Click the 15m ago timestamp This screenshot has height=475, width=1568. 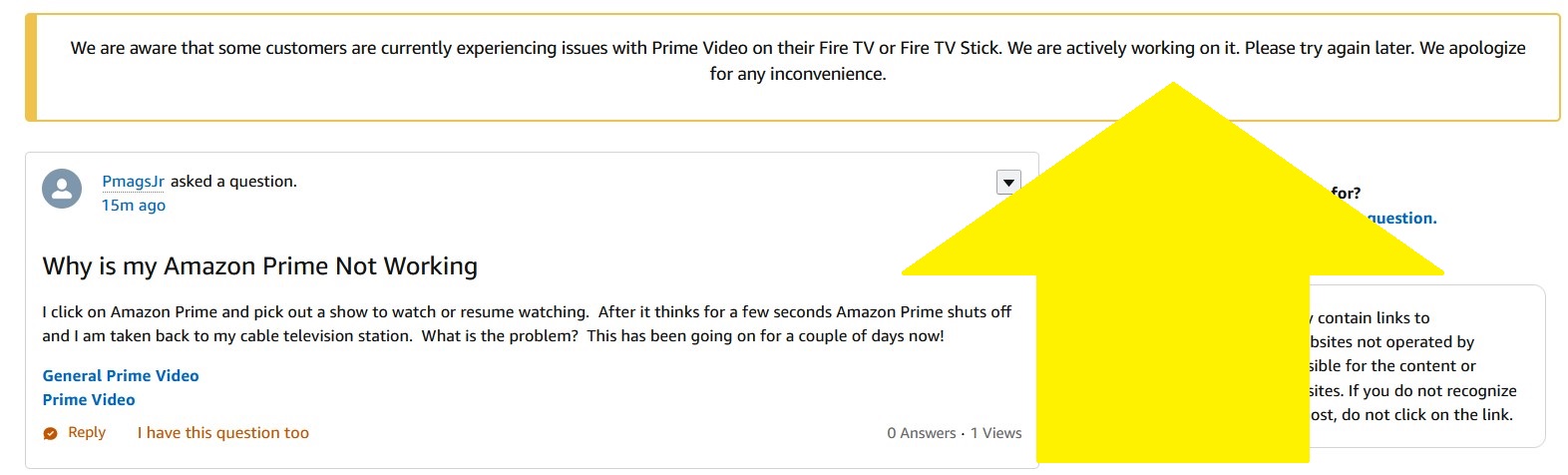134,206
